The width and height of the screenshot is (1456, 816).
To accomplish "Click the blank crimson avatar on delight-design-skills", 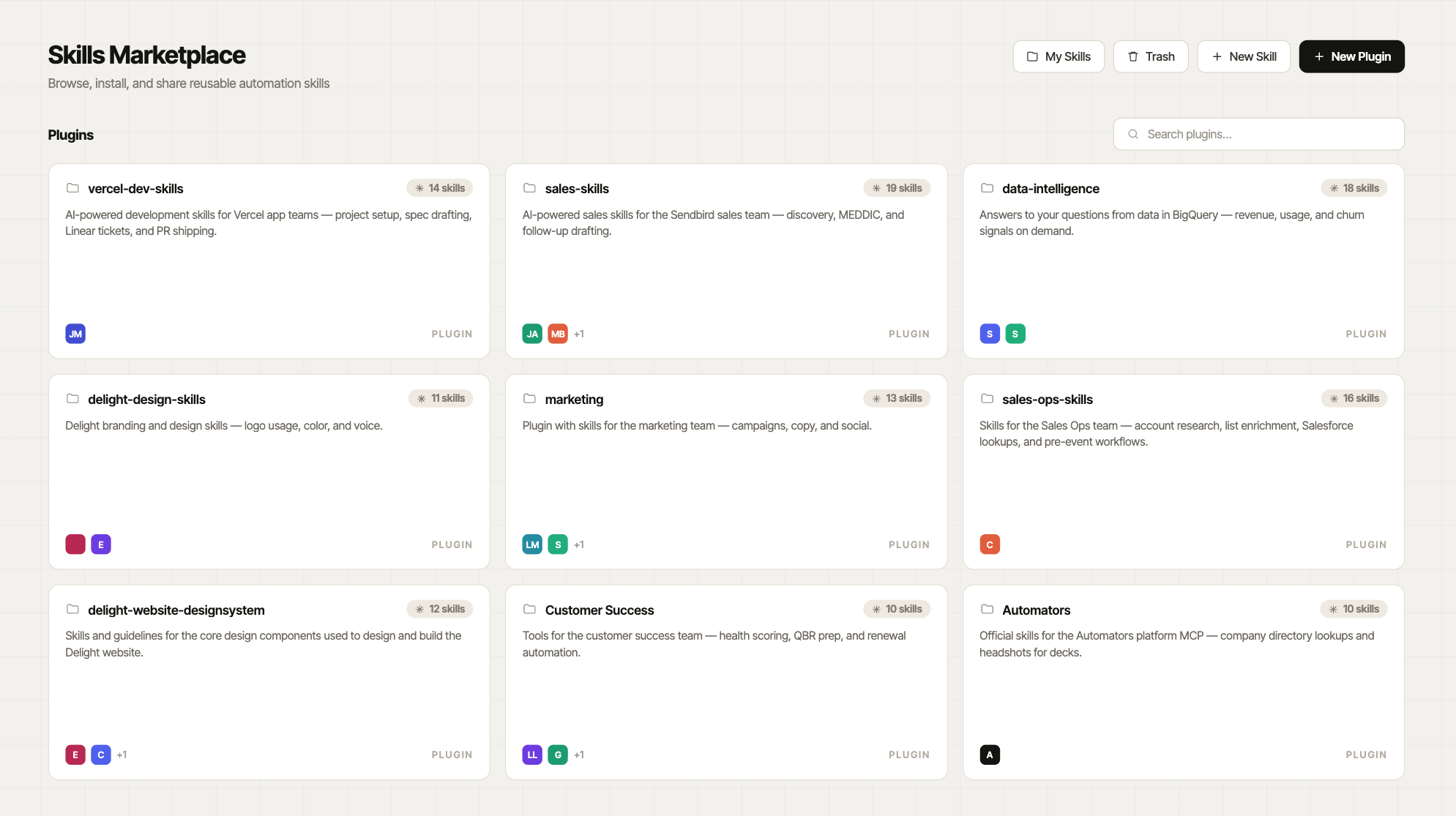I will pos(75,544).
